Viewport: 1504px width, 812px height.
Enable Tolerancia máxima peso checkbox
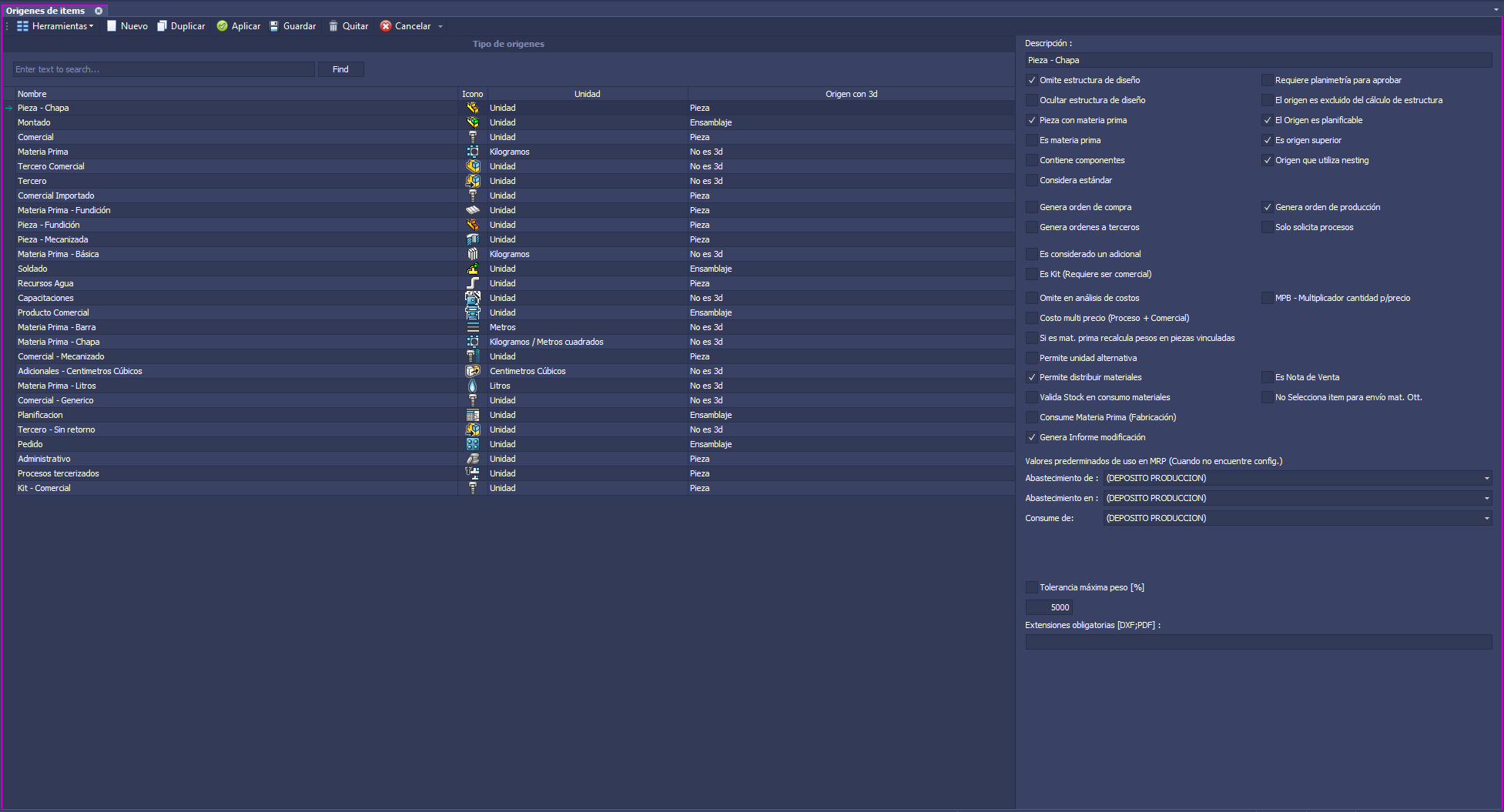pyautogui.click(x=1032, y=587)
